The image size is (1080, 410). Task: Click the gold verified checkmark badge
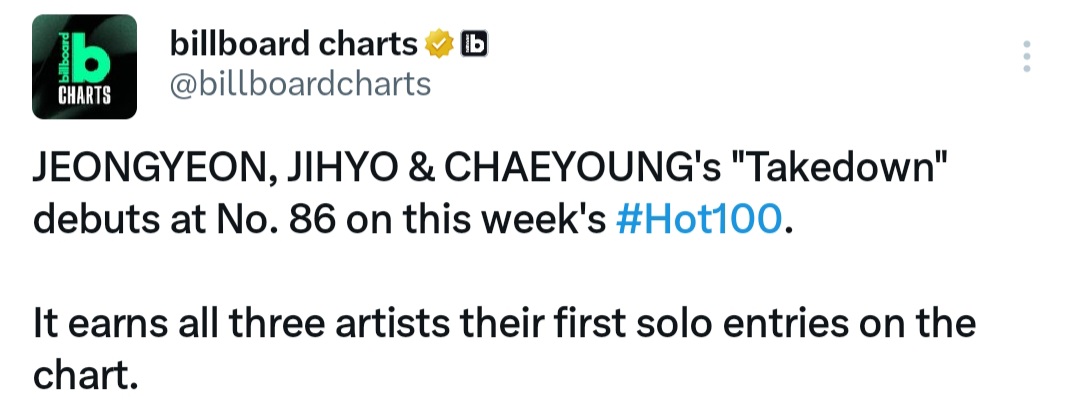(x=439, y=45)
